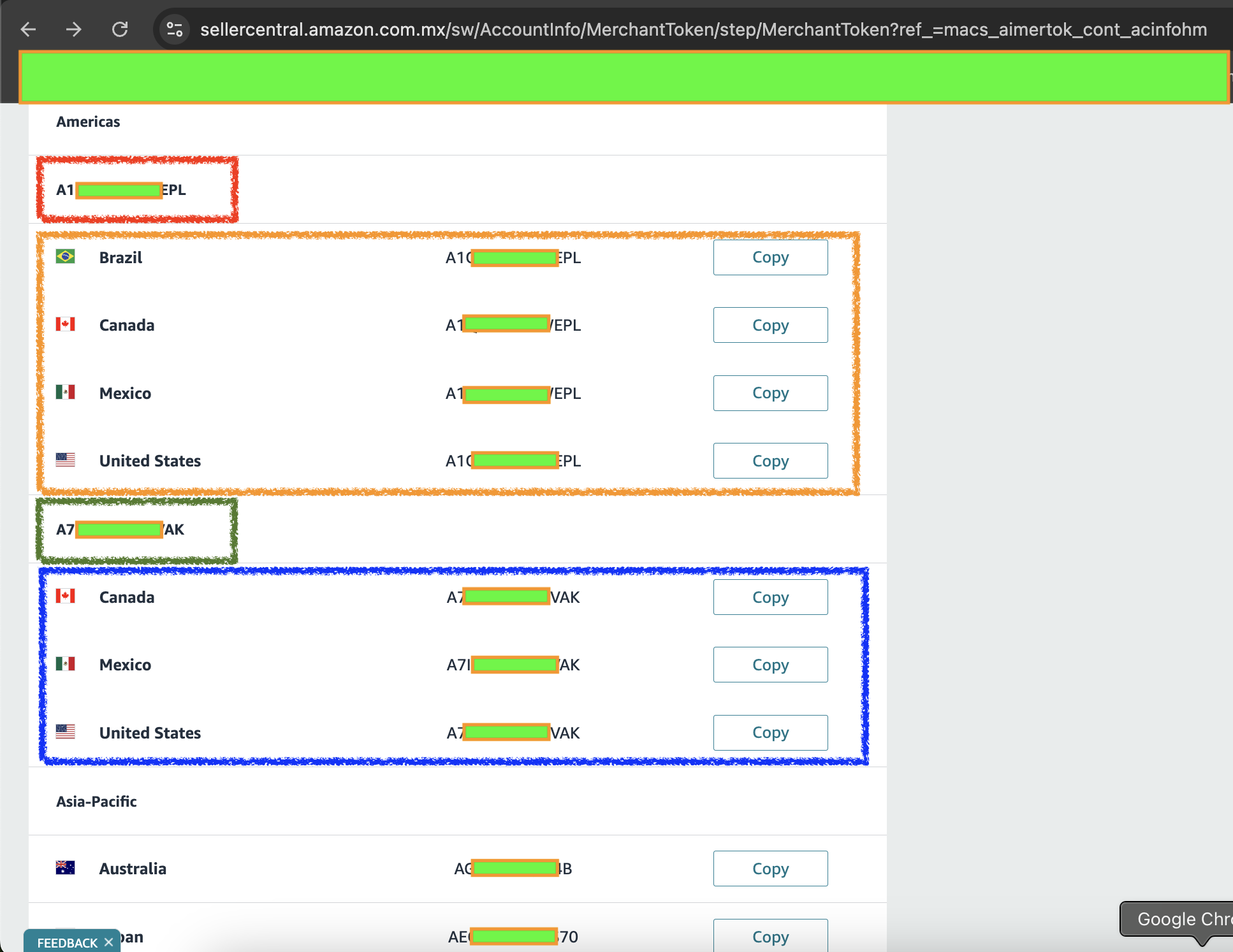
Task: Click the United States flag in EPL group
Action: coord(65,459)
